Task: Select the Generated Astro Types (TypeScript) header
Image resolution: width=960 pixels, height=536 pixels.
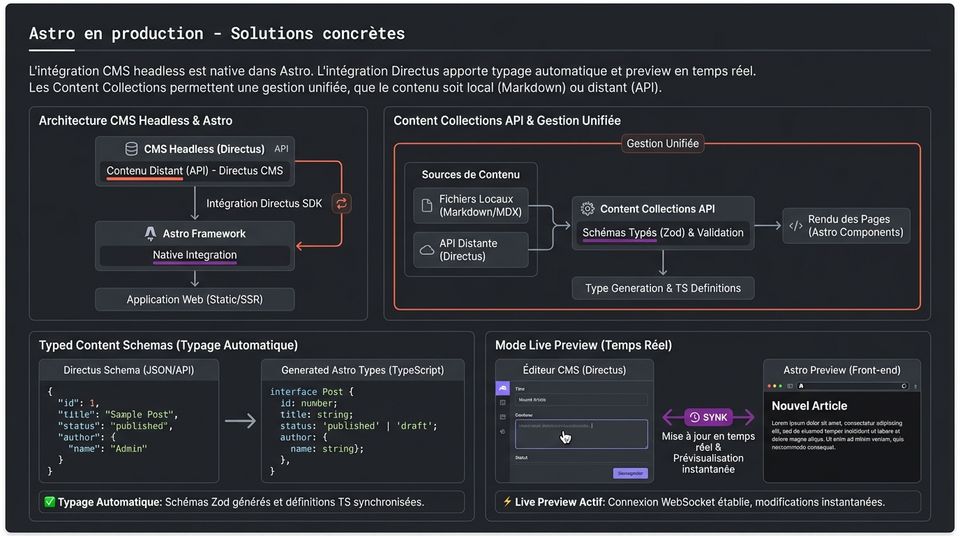Action: click(362, 370)
